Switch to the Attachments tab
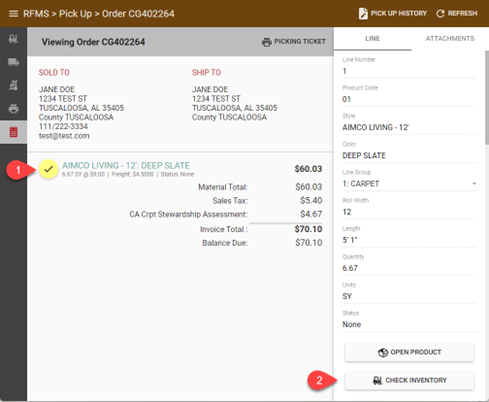This screenshot has height=402, width=489. point(450,39)
